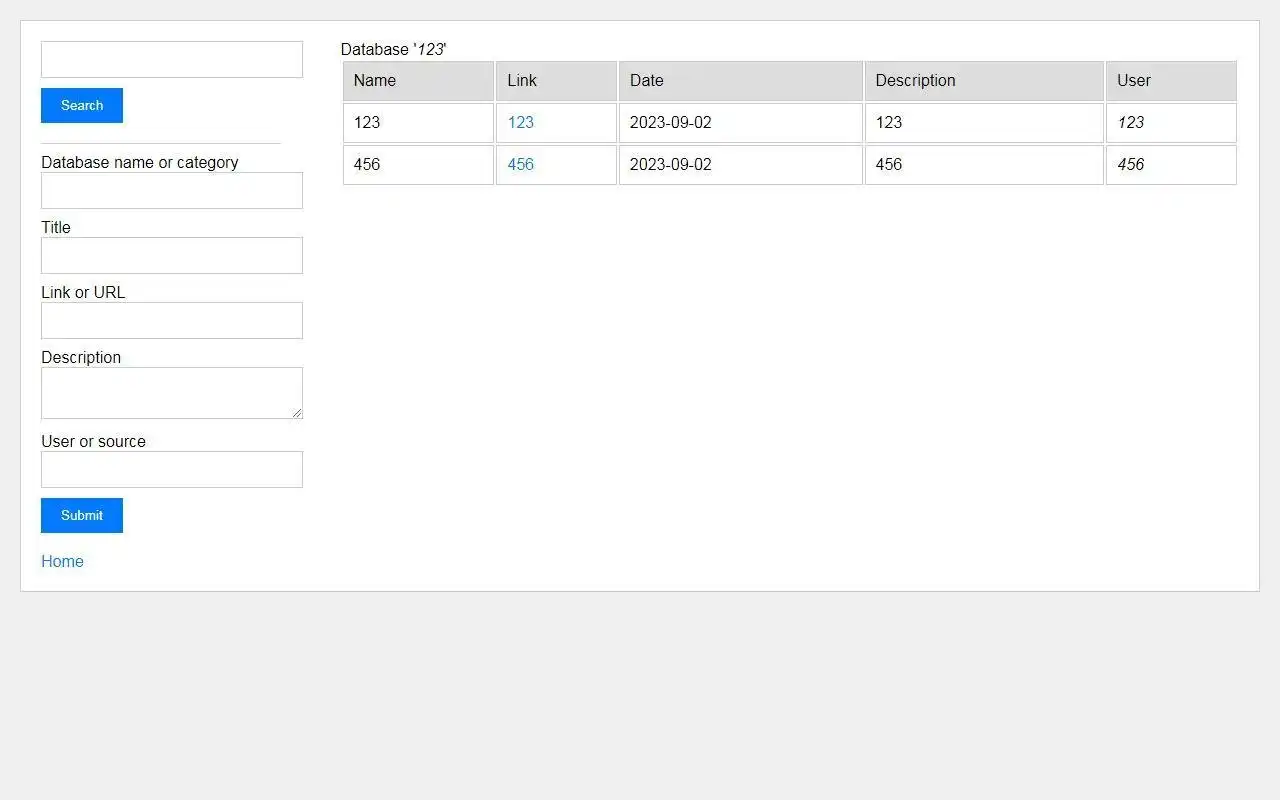This screenshot has width=1280, height=800.
Task: Select the Name cell '123'
Action: tap(418, 123)
